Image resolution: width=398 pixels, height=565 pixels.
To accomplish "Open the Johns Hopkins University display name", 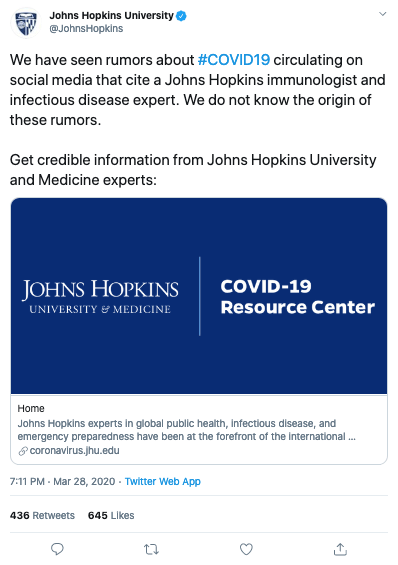I will (111, 15).
